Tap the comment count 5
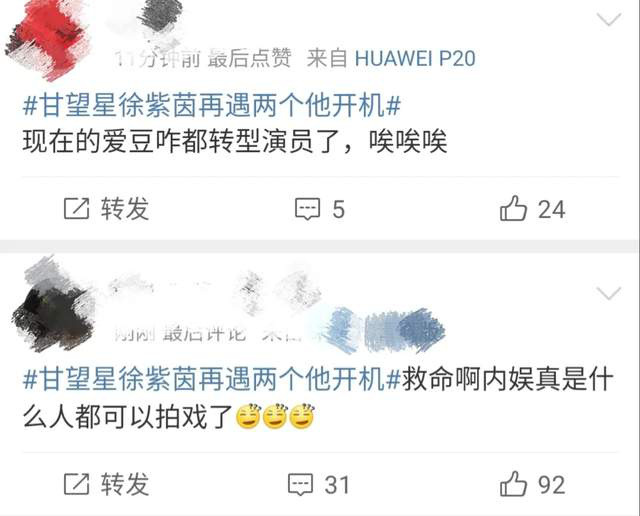This screenshot has width=640, height=516. point(338,209)
